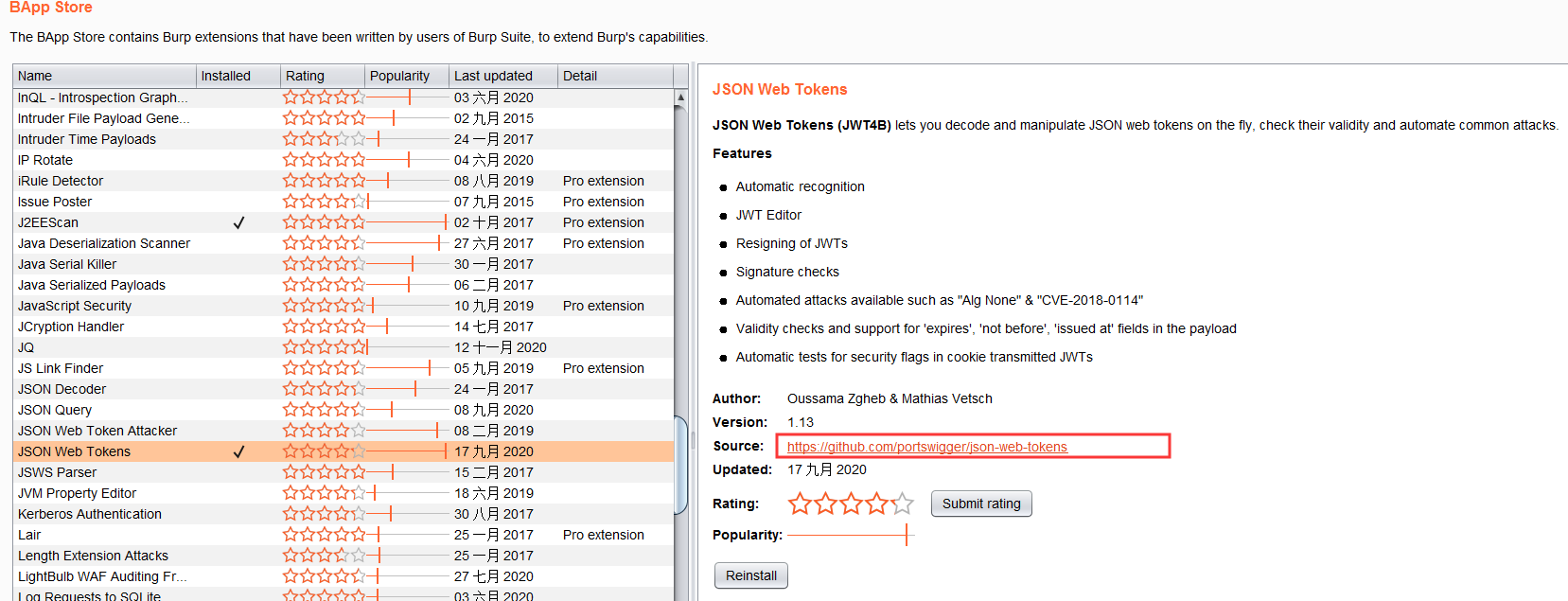1568x601 pixels.
Task: Select the JSON Decoder row
Action: 344,389
